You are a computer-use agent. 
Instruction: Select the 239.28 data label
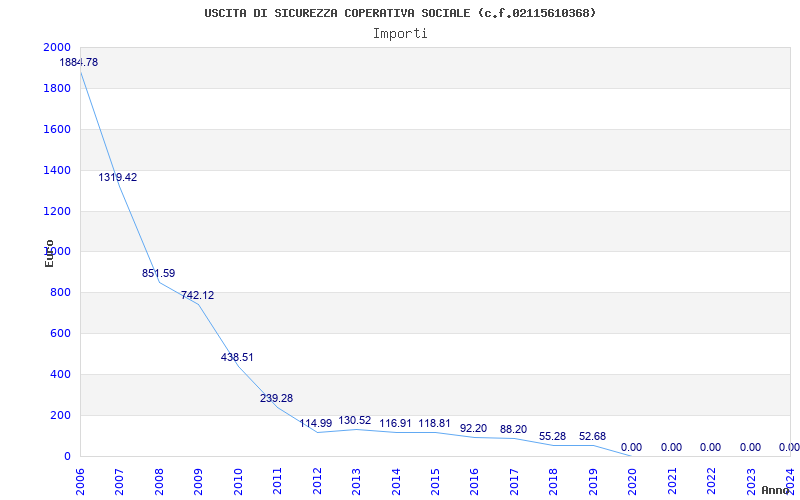(277, 398)
